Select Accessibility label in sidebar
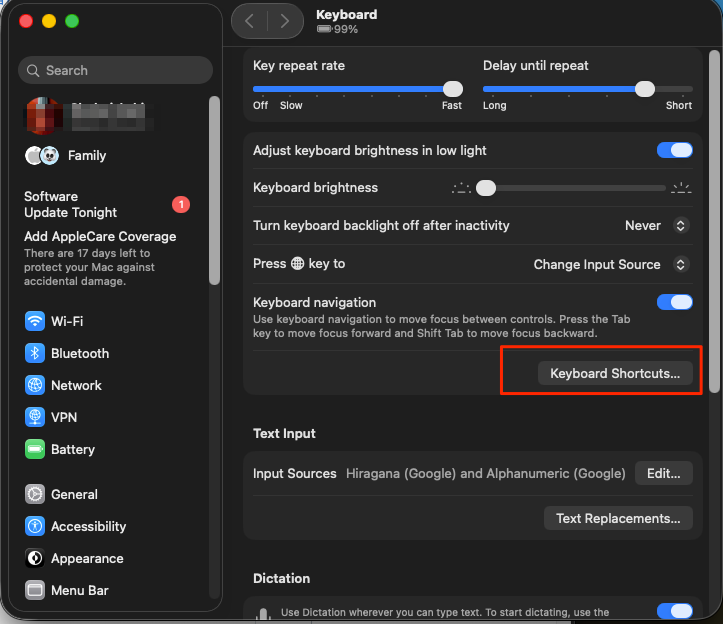723x624 pixels. (89, 526)
